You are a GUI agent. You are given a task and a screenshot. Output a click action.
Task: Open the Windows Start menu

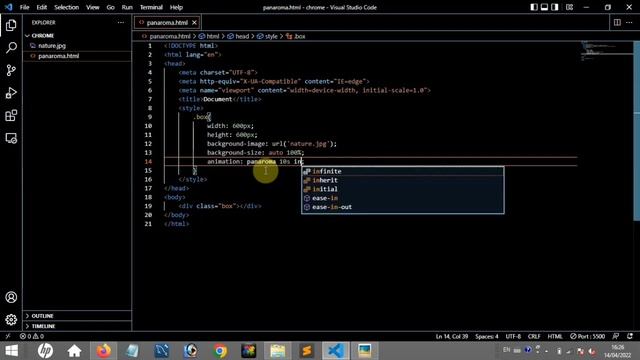(11, 351)
